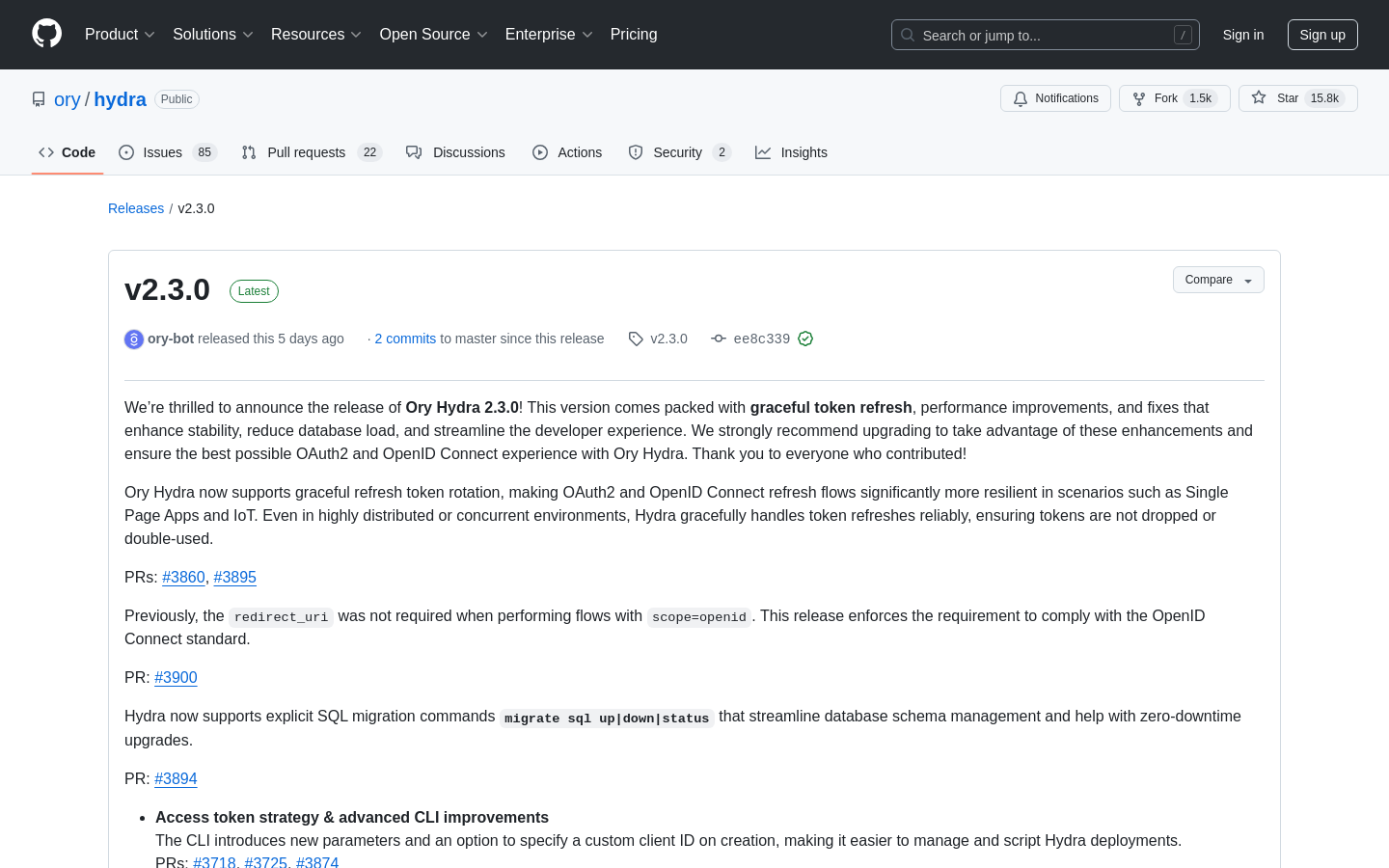Click the Notifications bell button
The height and width of the screenshot is (868, 1389).
1055,98
